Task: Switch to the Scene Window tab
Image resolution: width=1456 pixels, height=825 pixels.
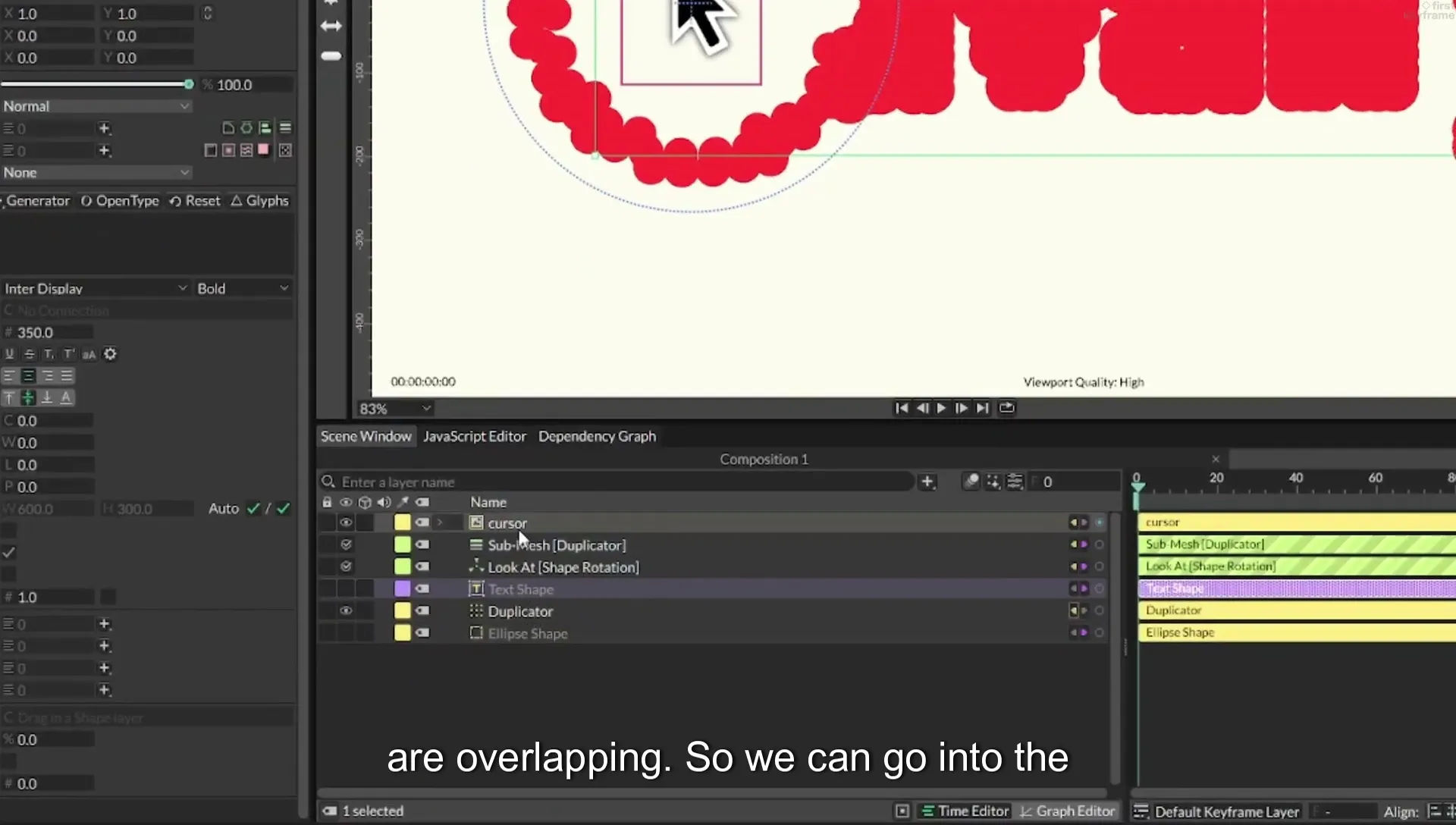Action: [366, 437]
